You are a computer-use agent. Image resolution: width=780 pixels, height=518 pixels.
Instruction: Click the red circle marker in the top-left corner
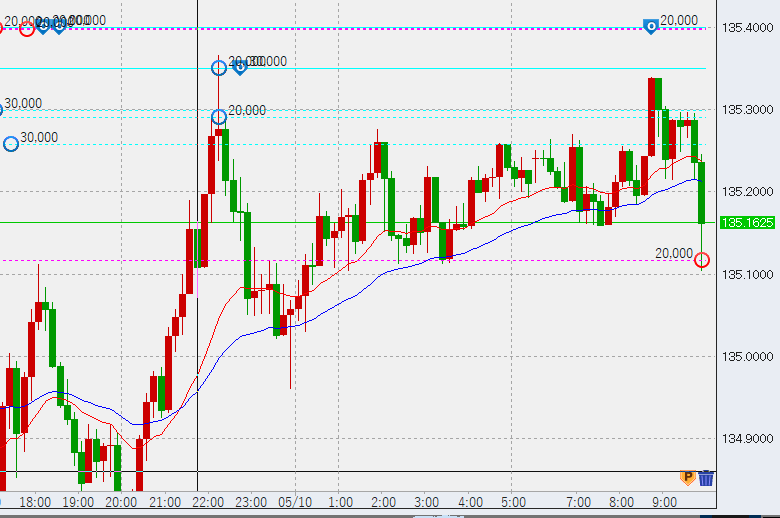point(27,28)
